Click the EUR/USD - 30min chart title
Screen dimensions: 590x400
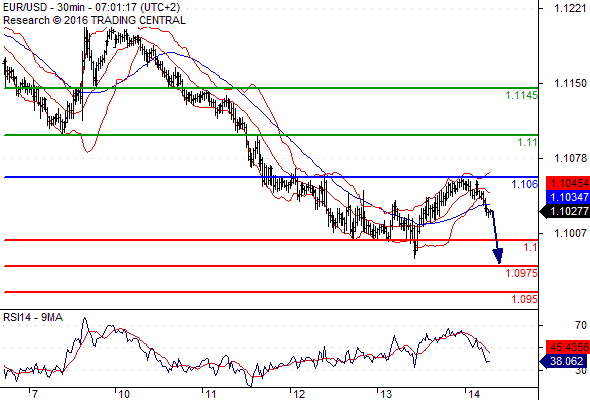click(x=91, y=7)
